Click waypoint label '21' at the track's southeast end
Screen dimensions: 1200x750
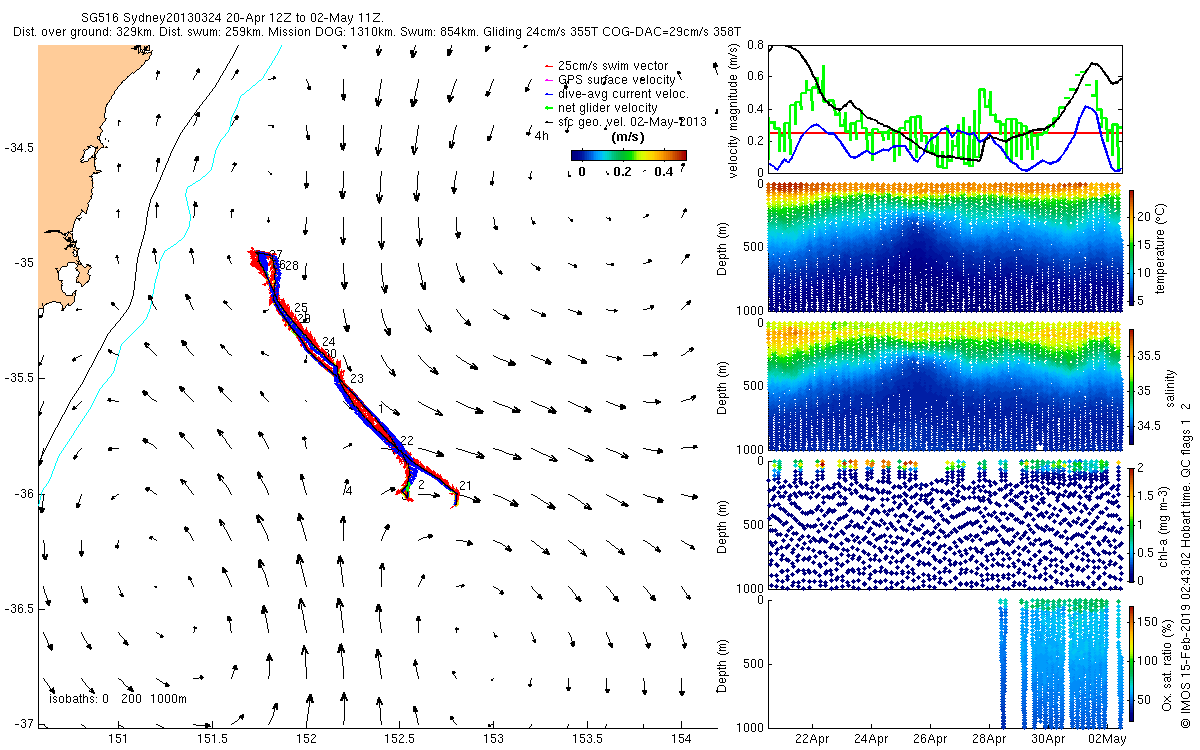pyautogui.click(x=465, y=486)
